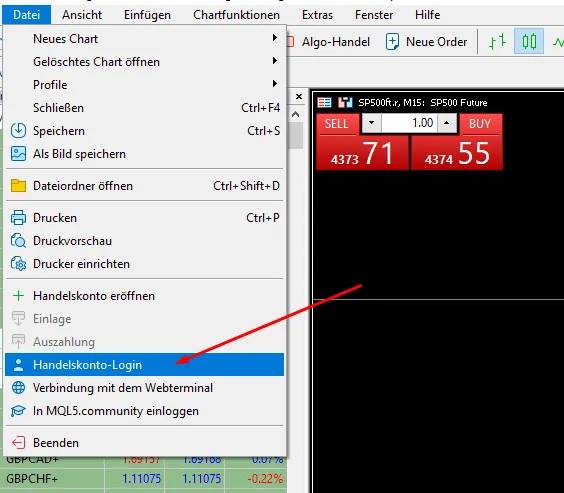Click the chart's trade panel table icon

(324, 102)
